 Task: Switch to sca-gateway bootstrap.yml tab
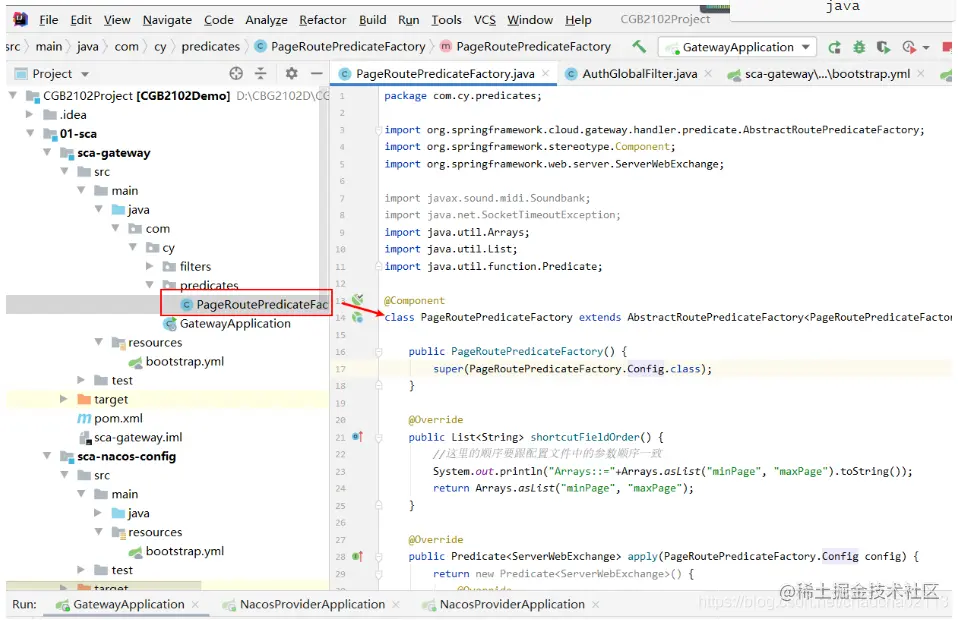(x=827, y=73)
